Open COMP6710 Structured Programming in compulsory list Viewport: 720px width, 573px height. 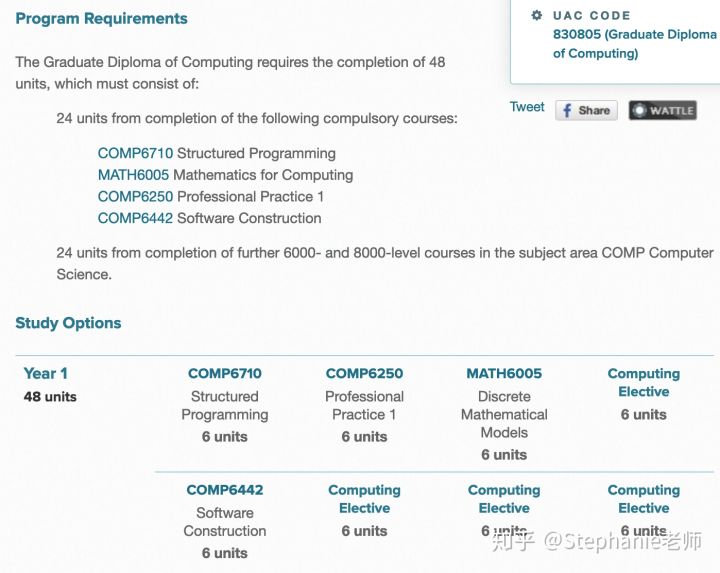point(135,153)
